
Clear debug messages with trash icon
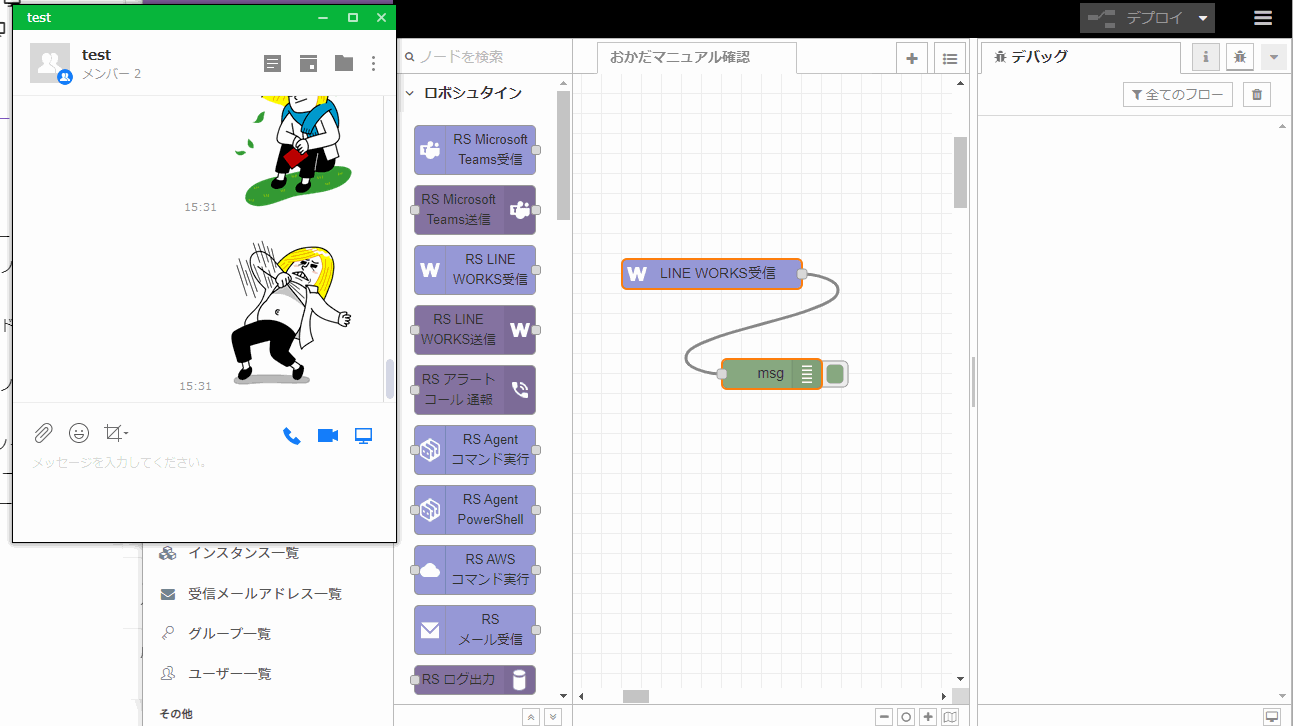tap(1258, 95)
